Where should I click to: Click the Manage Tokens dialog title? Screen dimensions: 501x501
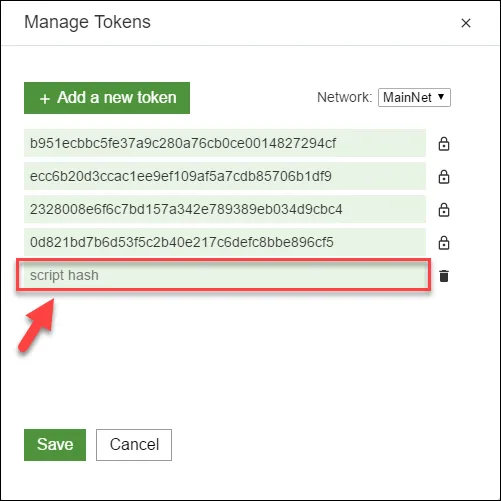[x=87, y=22]
